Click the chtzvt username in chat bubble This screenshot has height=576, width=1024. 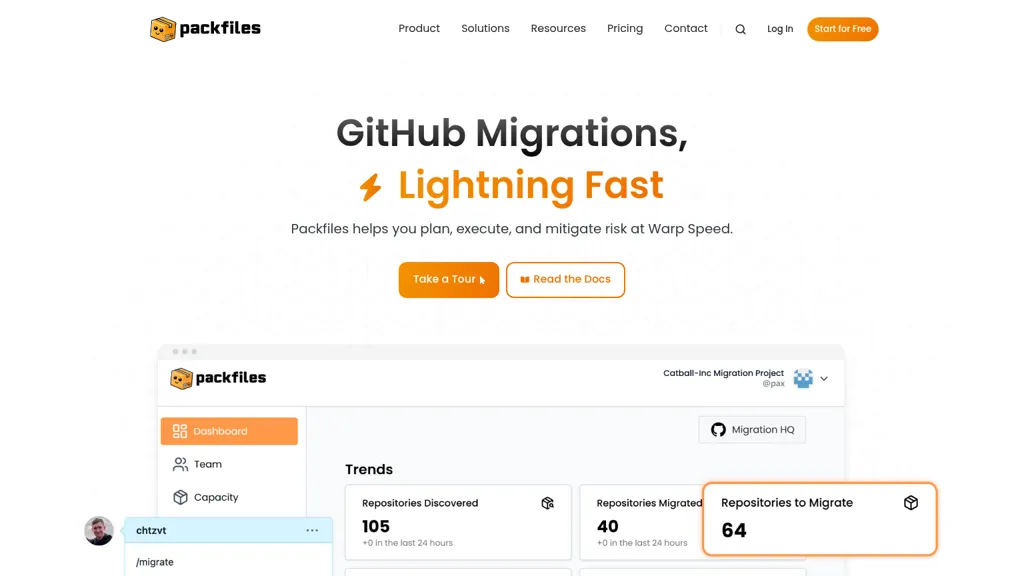click(151, 530)
